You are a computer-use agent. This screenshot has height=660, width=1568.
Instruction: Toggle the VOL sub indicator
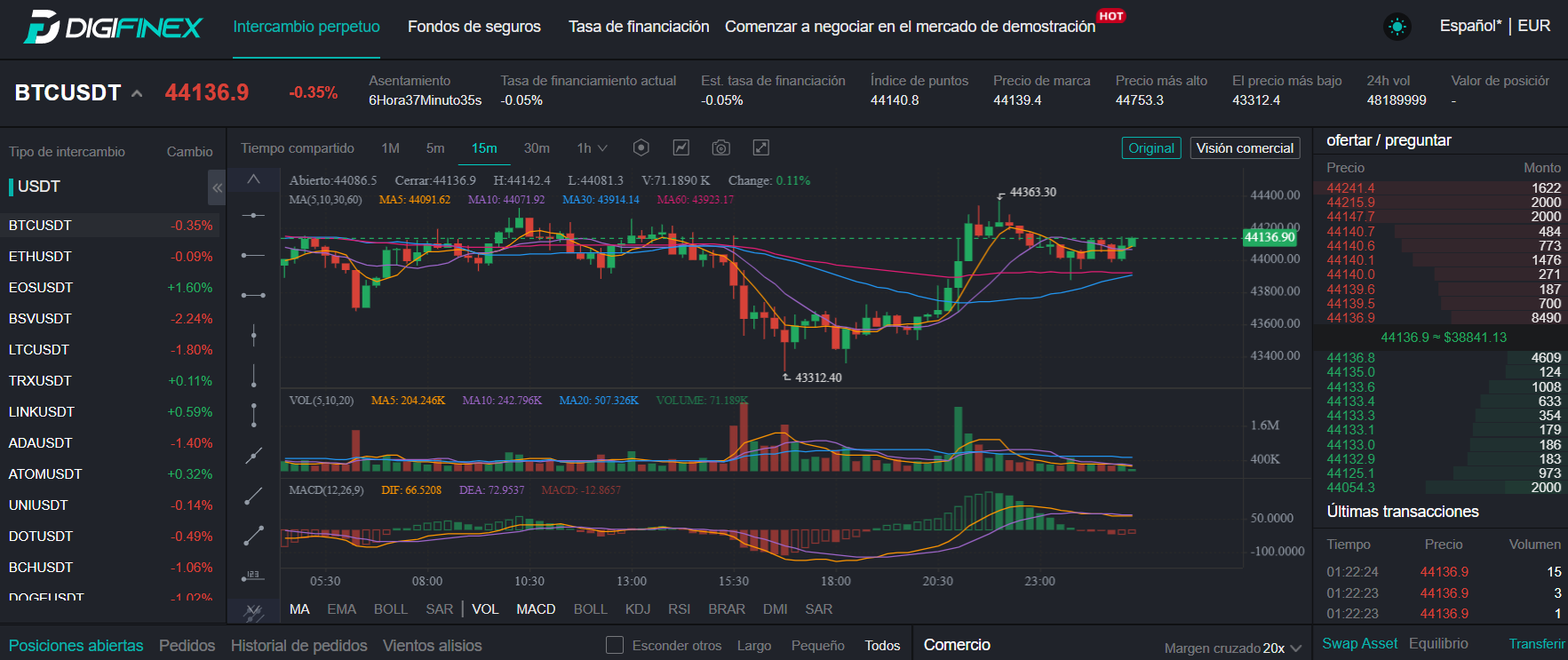[x=485, y=609]
